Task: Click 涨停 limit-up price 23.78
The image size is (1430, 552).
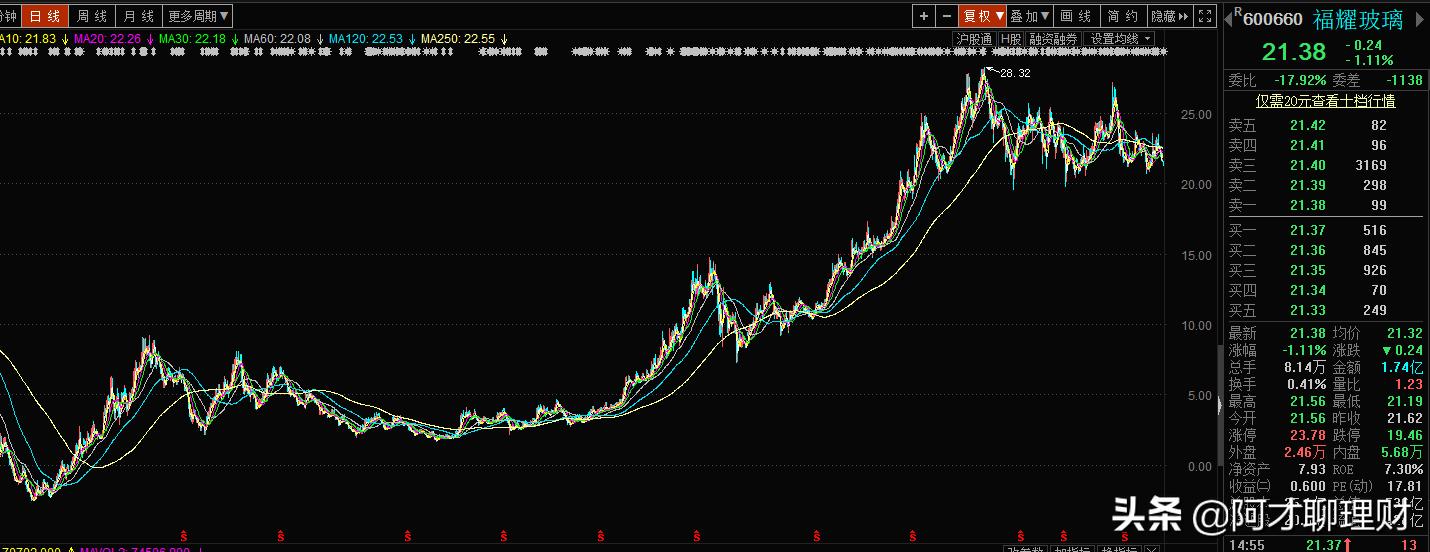Action: pos(1307,435)
